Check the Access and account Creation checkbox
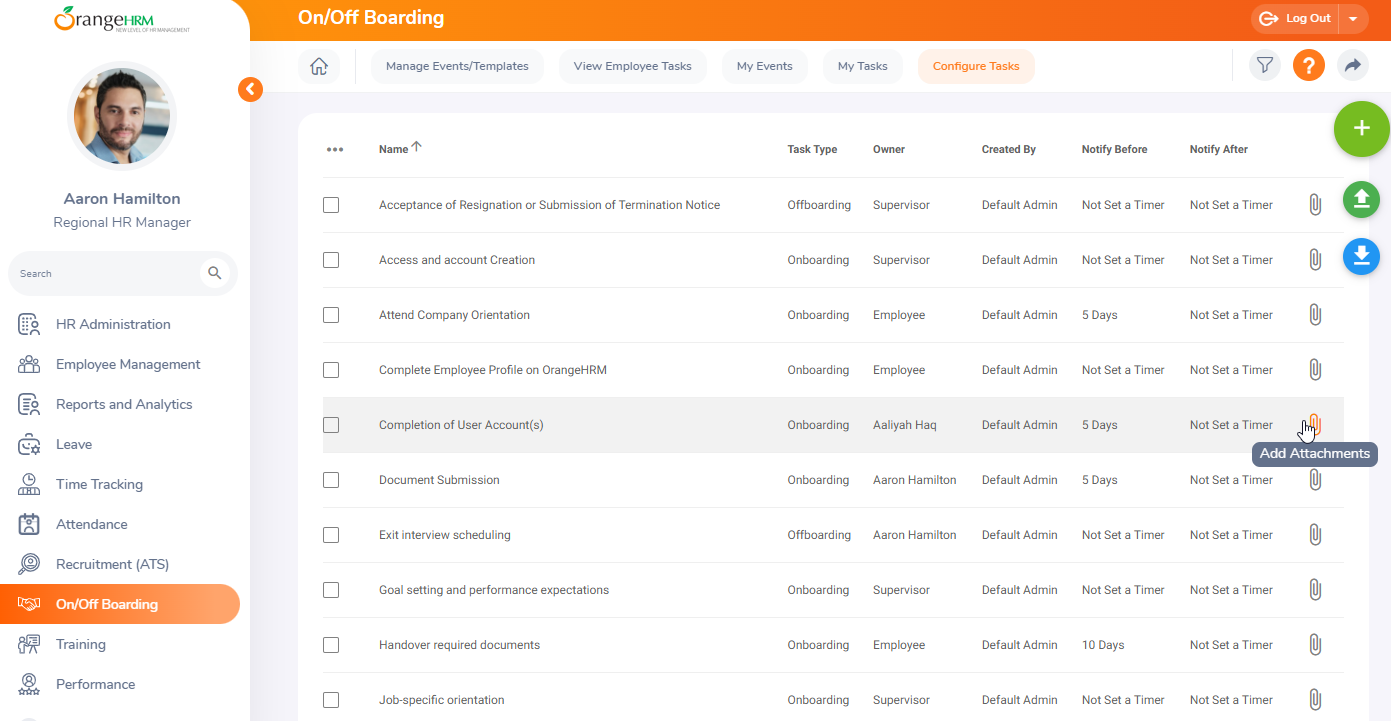The width and height of the screenshot is (1391, 721). [x=331, y=260]
